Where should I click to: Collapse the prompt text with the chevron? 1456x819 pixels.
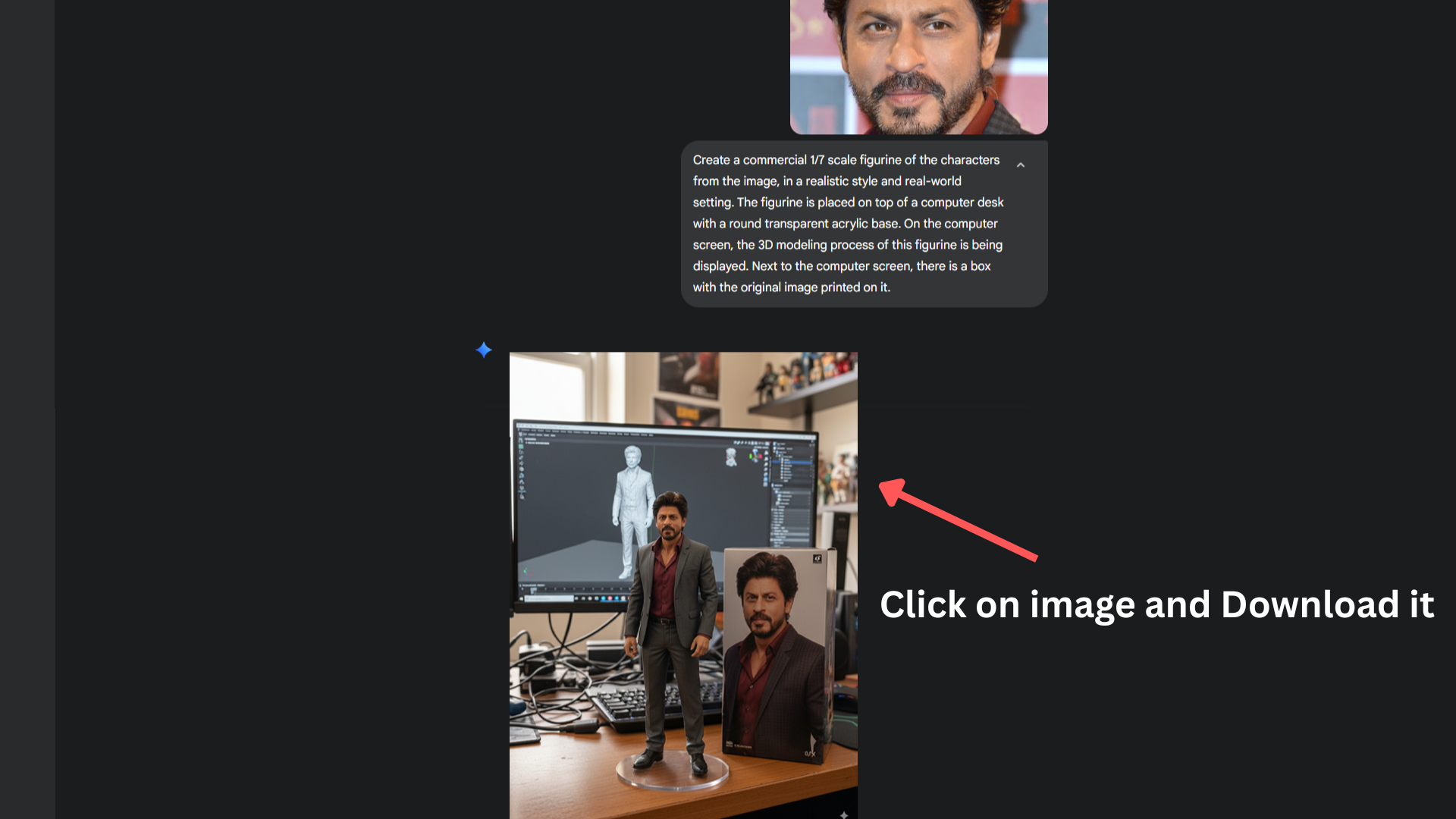coord(1021,165)
